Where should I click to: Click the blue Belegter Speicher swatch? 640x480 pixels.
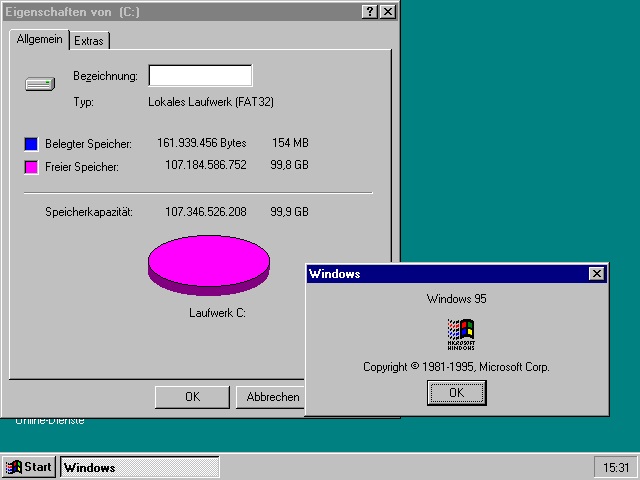(31, 144)
